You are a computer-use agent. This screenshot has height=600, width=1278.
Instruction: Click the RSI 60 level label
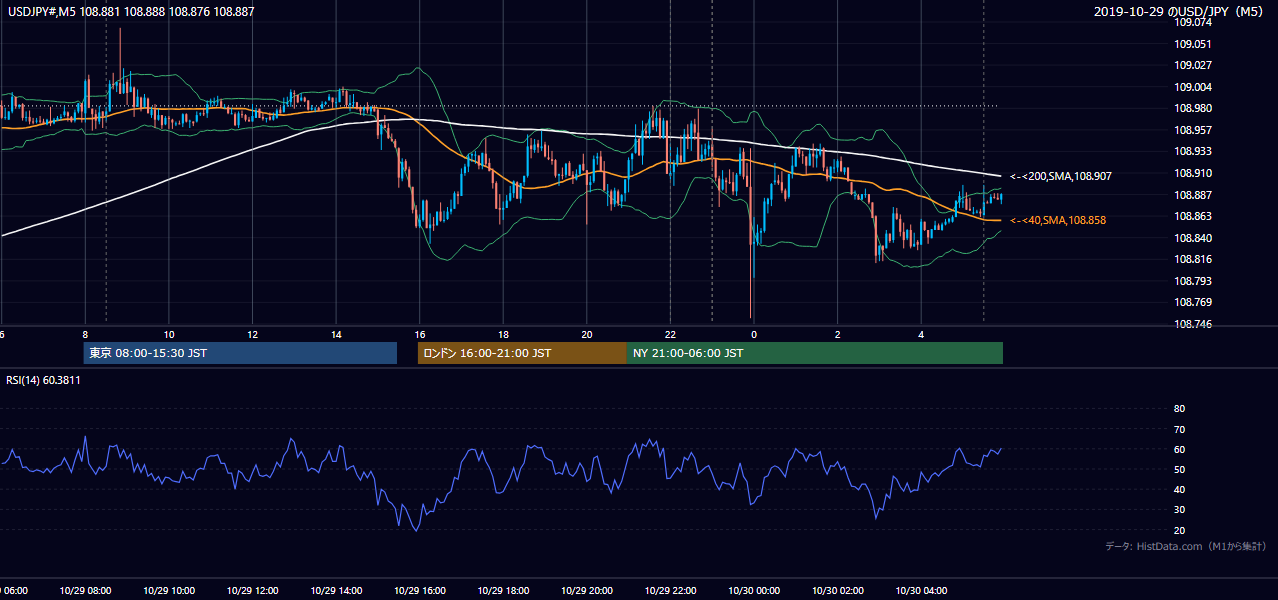[x=1179, y=449]
